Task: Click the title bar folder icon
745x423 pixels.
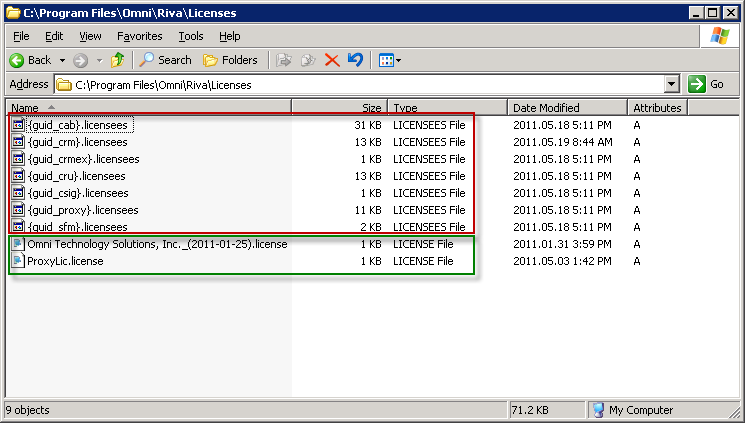Action: point(13,13)
